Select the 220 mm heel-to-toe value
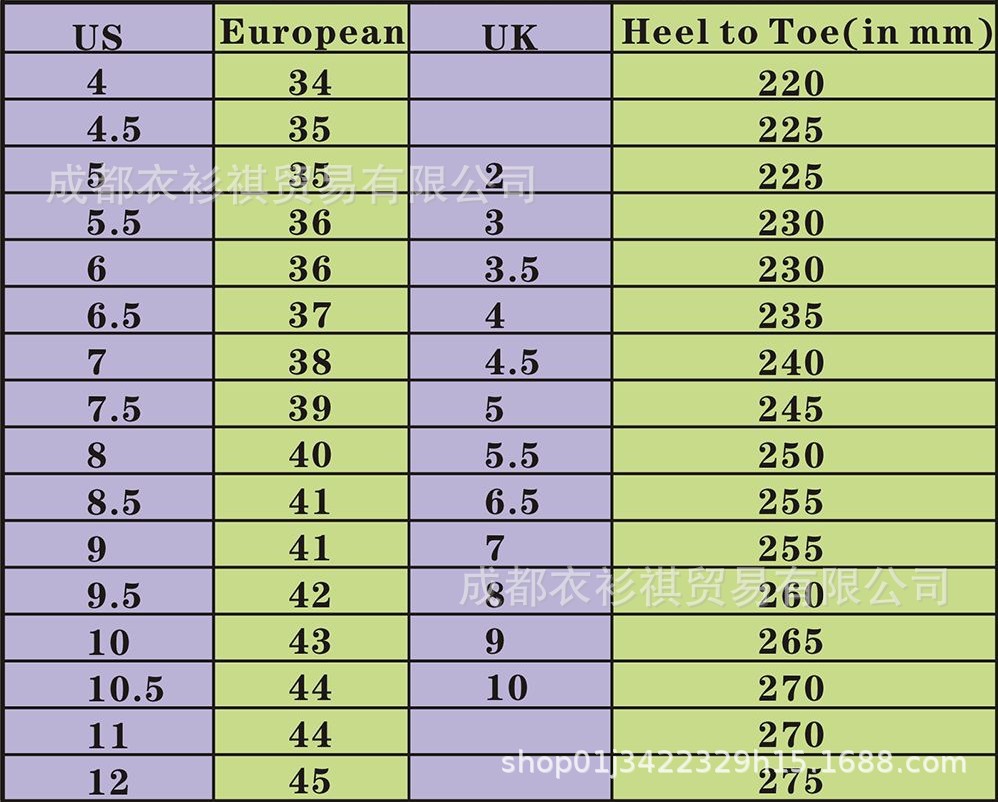 pyautogui.click(x=791, y=83)
